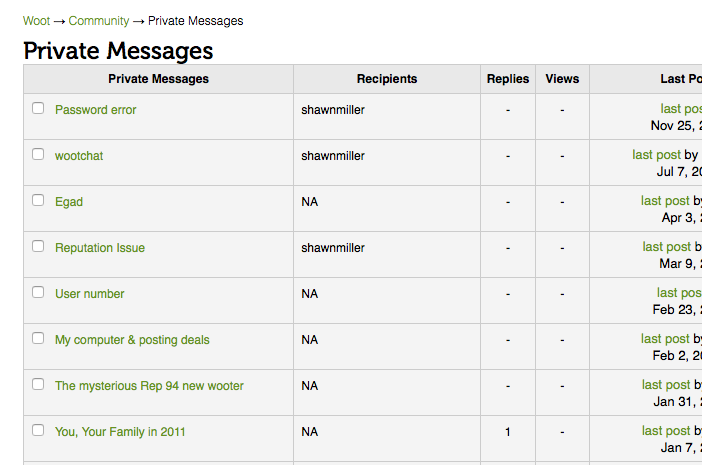Check the You, Your Family in 2011 checkbox
The width and height of the screenshot is (702, 465).
coord(38,430)
